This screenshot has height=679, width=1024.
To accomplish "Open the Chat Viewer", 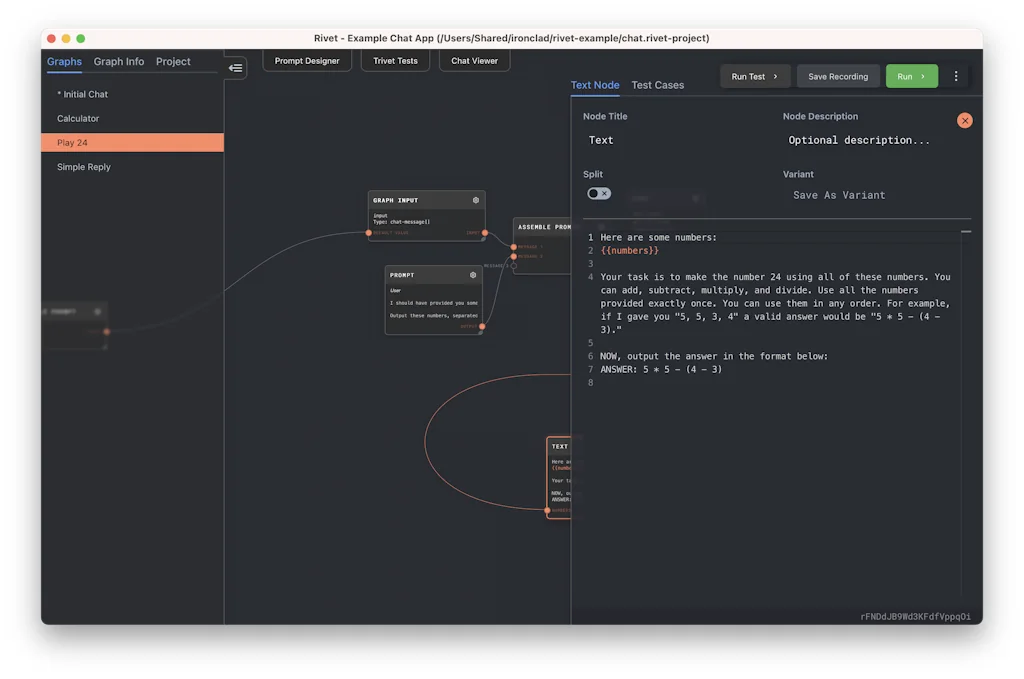I will (473, 60).
